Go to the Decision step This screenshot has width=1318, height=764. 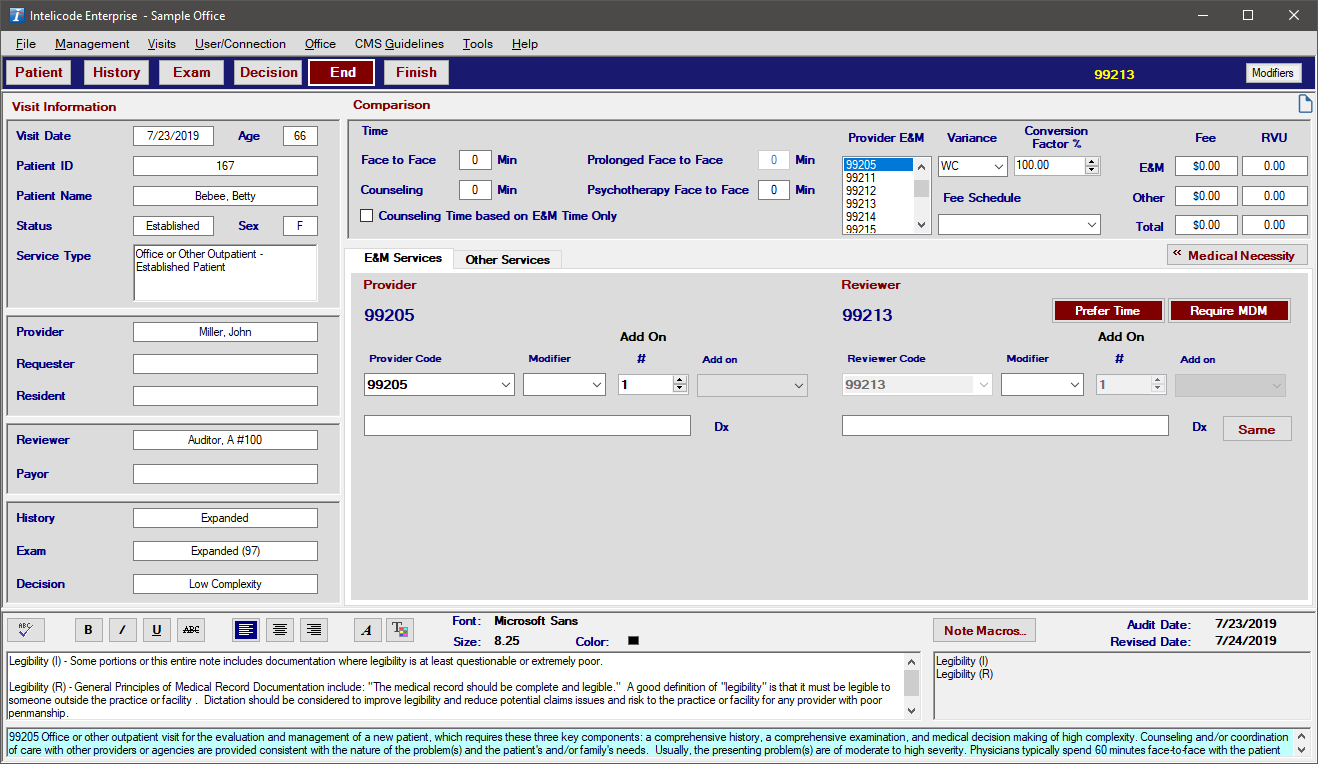[x=269, y=72]
